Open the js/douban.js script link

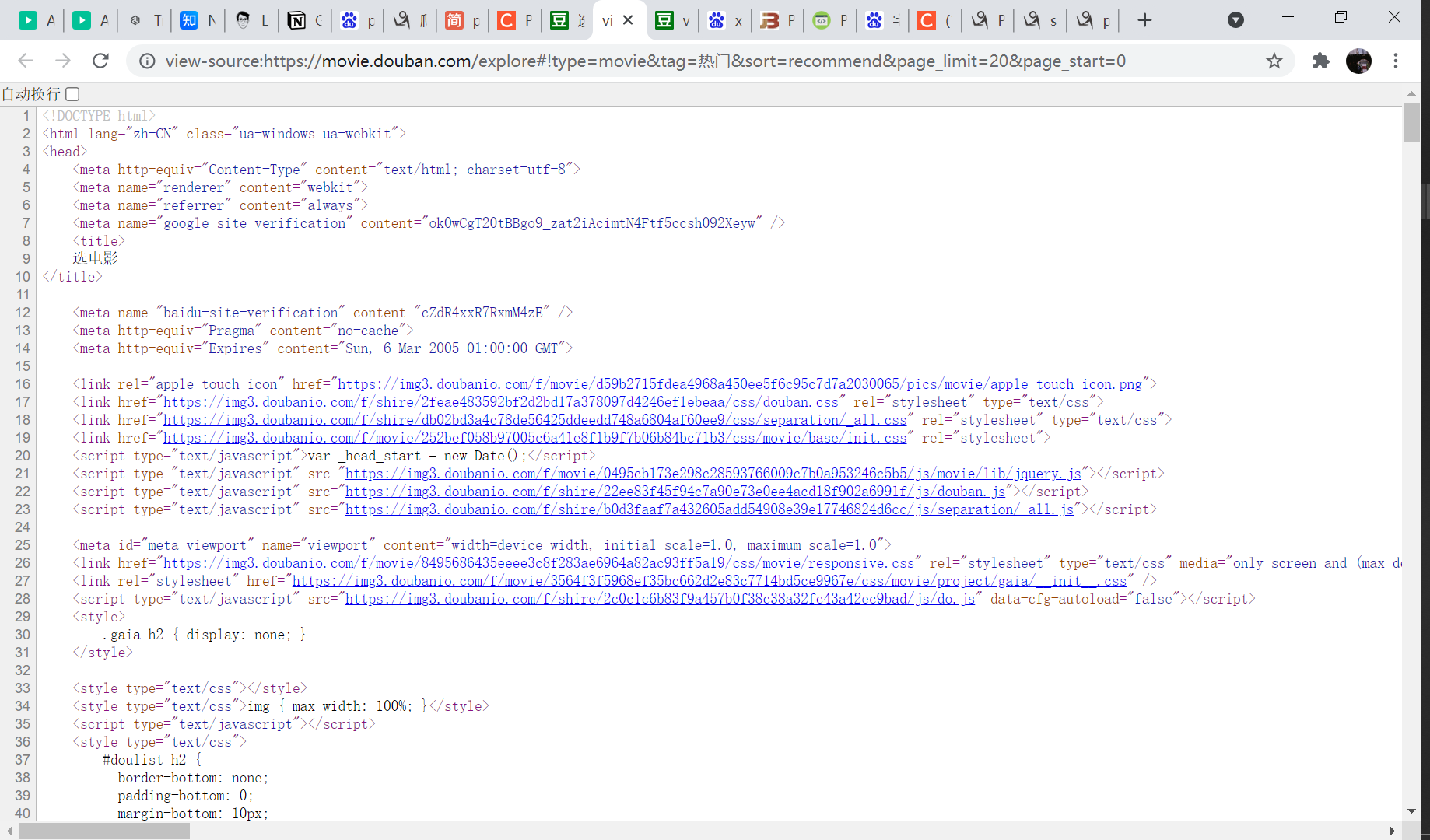pos(675,492)
